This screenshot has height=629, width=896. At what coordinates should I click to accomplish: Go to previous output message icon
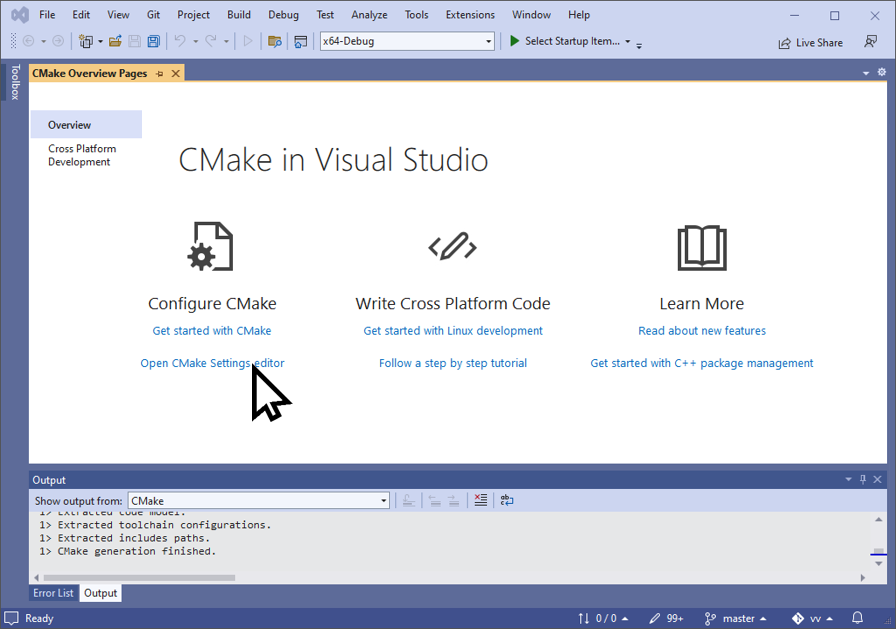pos(435,500)
